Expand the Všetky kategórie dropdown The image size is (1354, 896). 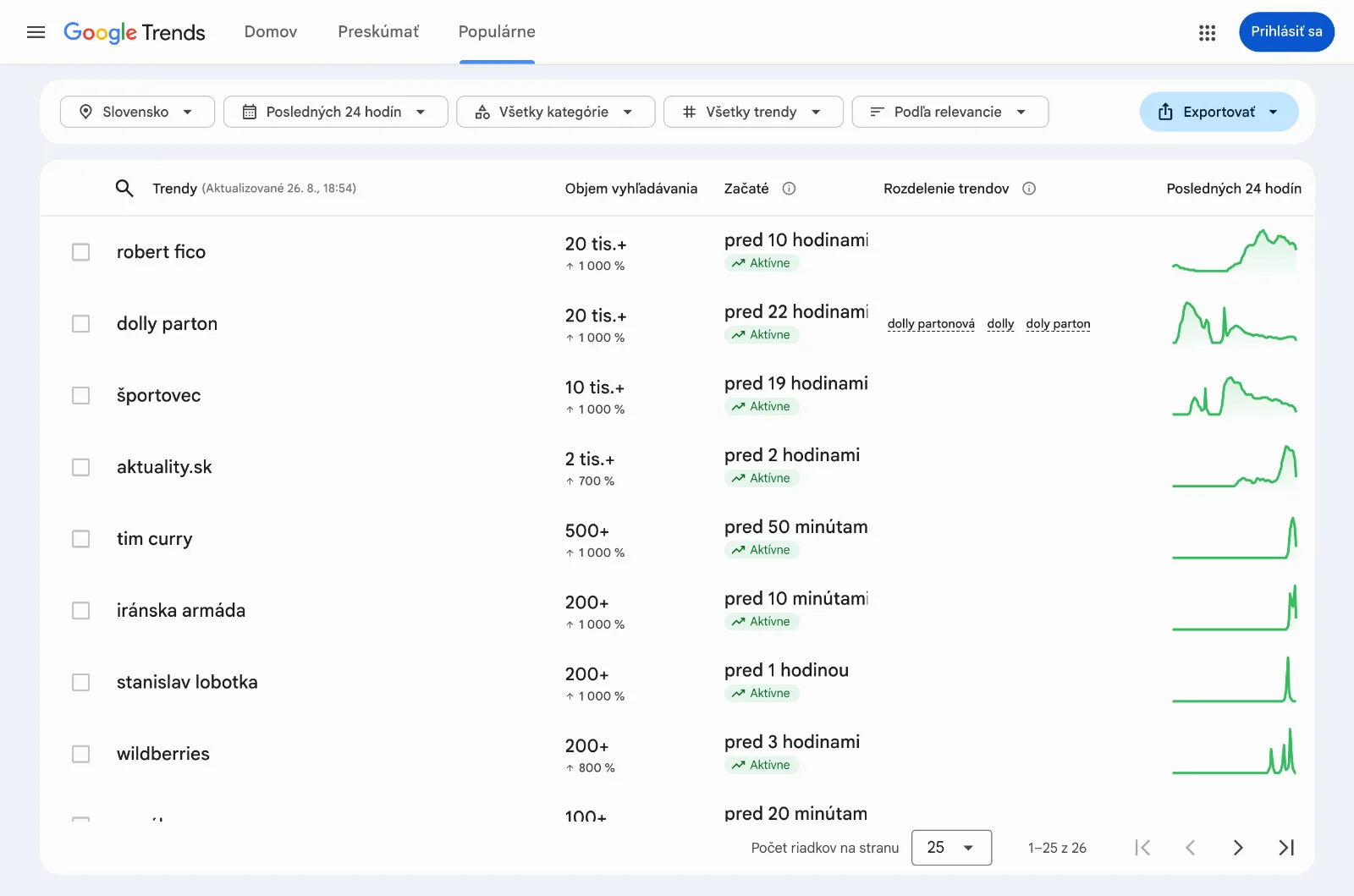(x=555, y=112)
